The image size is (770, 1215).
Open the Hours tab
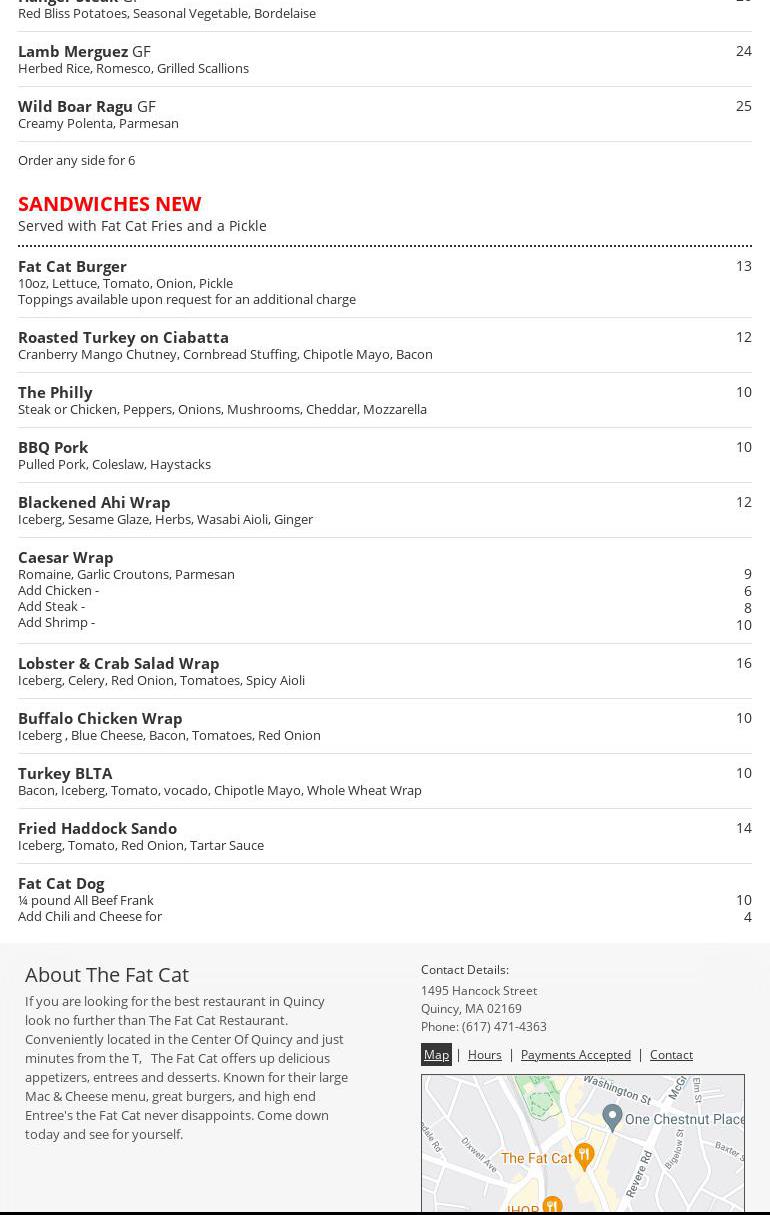pos(484,1055)
